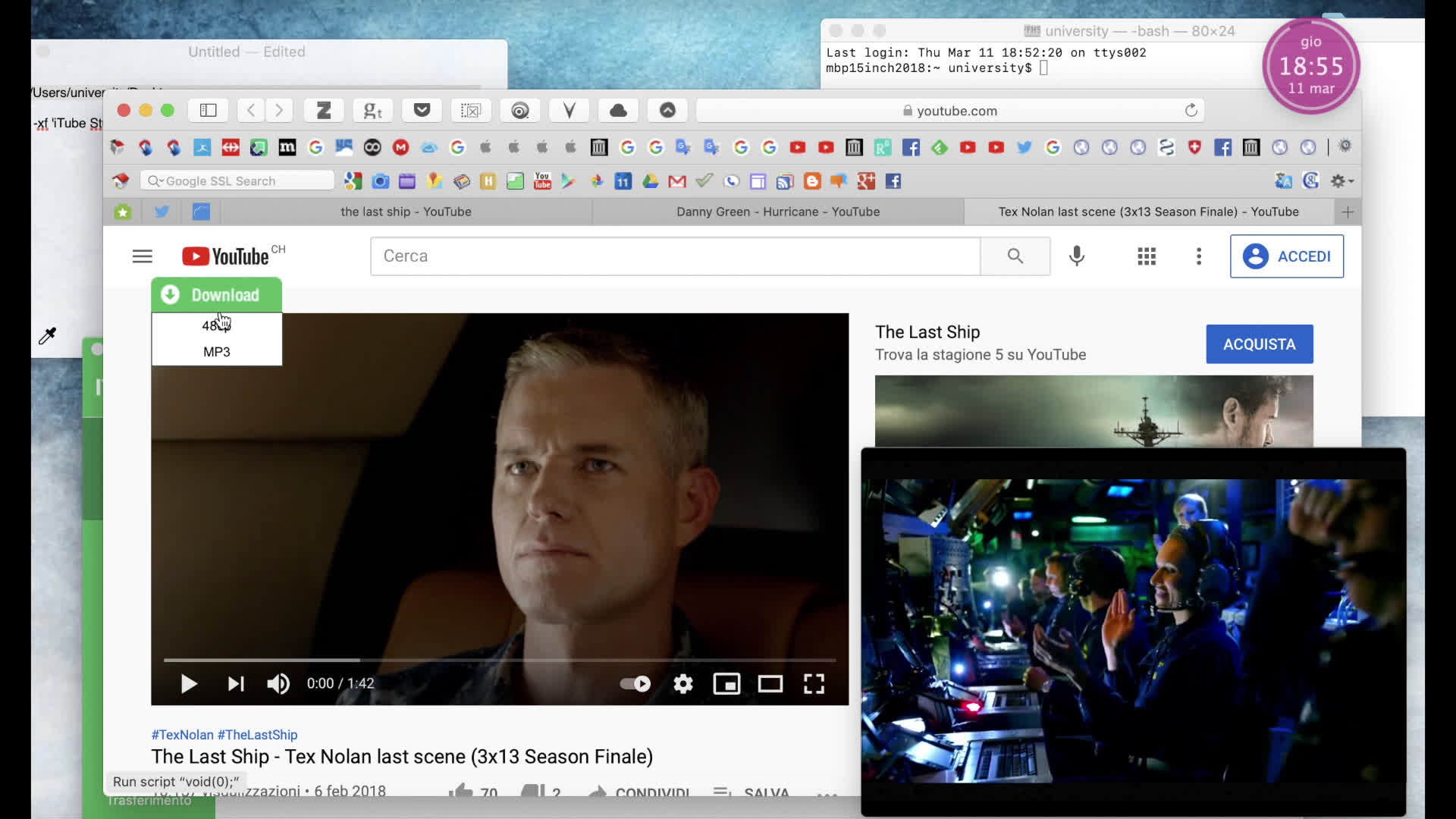Viewport: 1456px width, 819px height.
Task: Start voice search with microphone icon
Action: click(1076, 256)
